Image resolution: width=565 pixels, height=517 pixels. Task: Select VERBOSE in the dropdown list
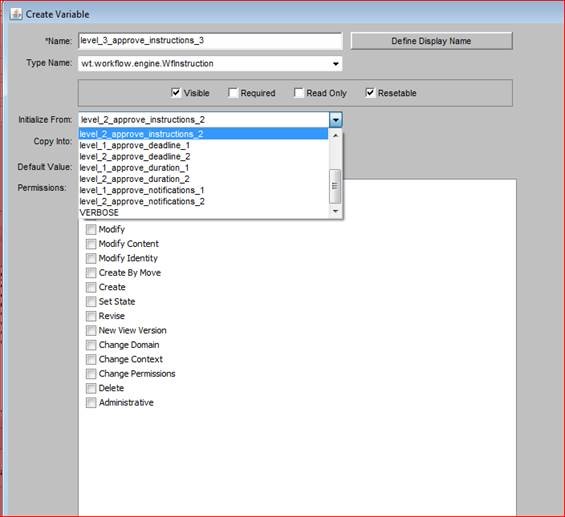click(x=203, y=212)
